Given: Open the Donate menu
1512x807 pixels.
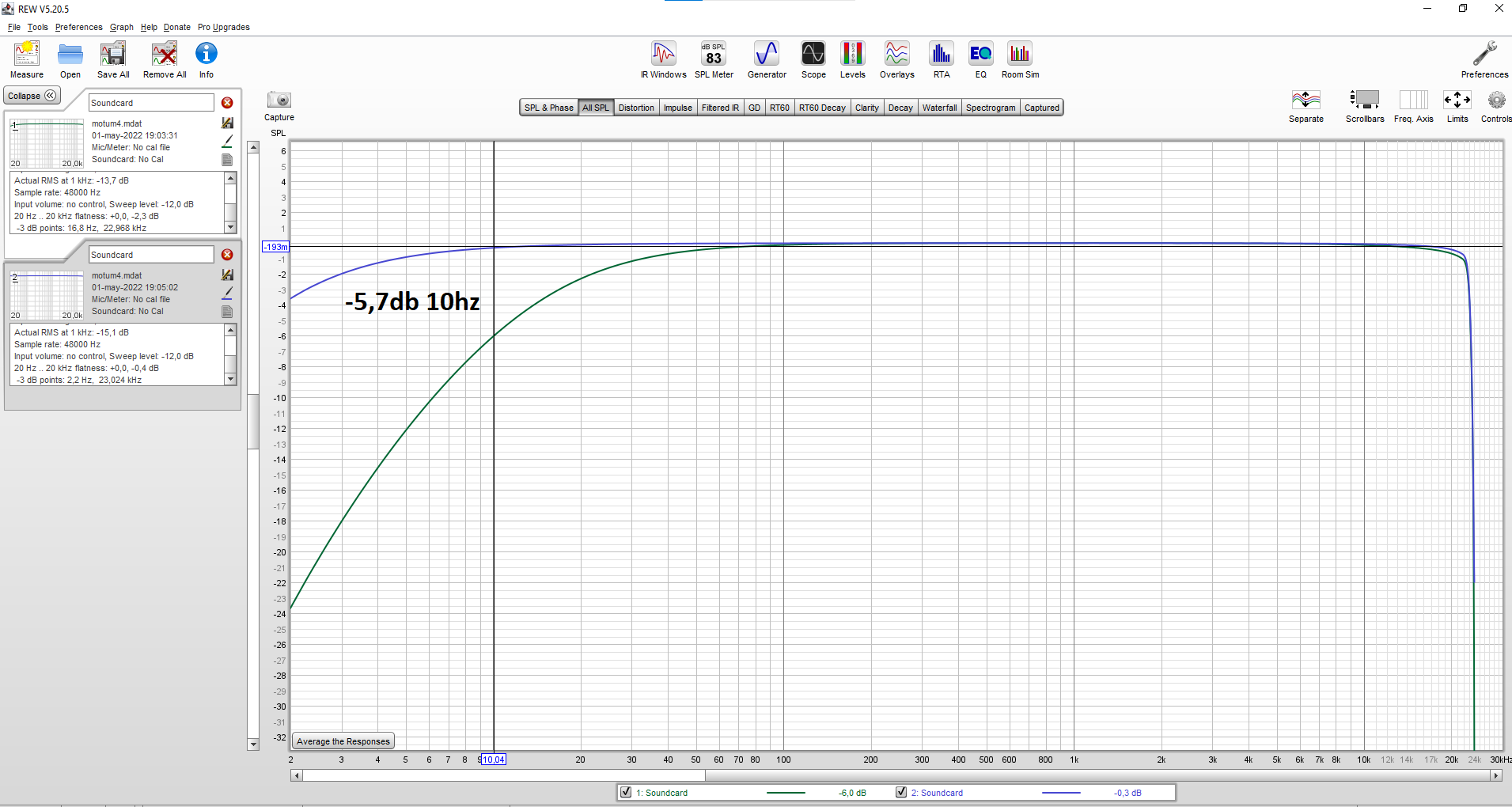Looking at the screenshot, I should click(x=177, y=27).
